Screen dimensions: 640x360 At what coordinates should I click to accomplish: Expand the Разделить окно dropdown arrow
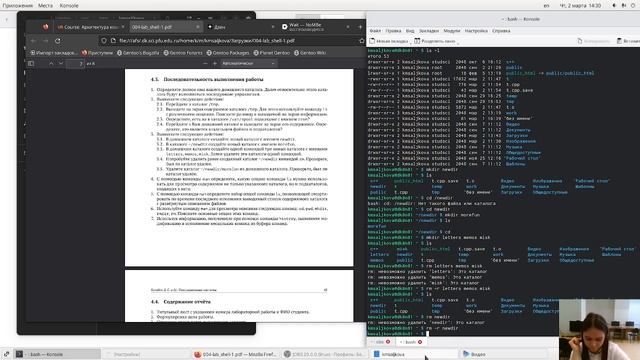(x=458, y=42)
